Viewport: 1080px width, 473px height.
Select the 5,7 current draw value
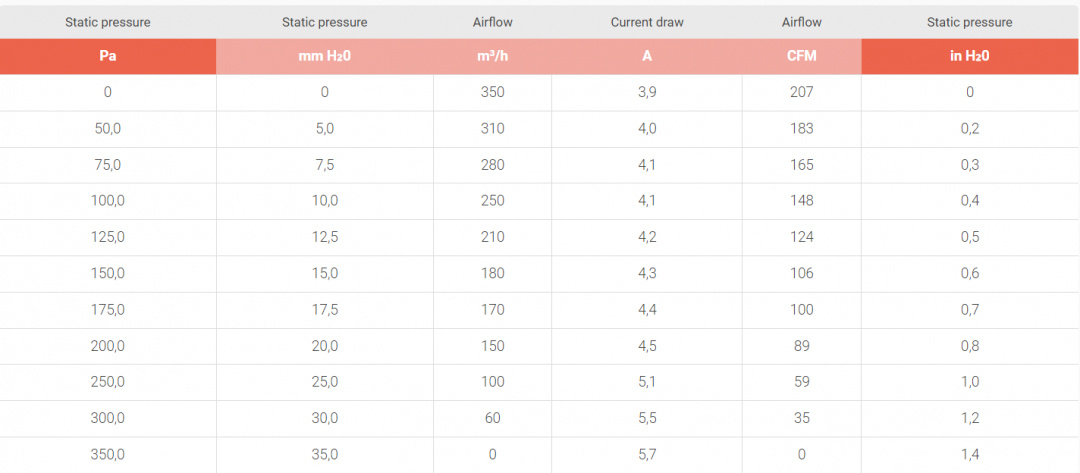pyautogui.click(x=647, y=454)
